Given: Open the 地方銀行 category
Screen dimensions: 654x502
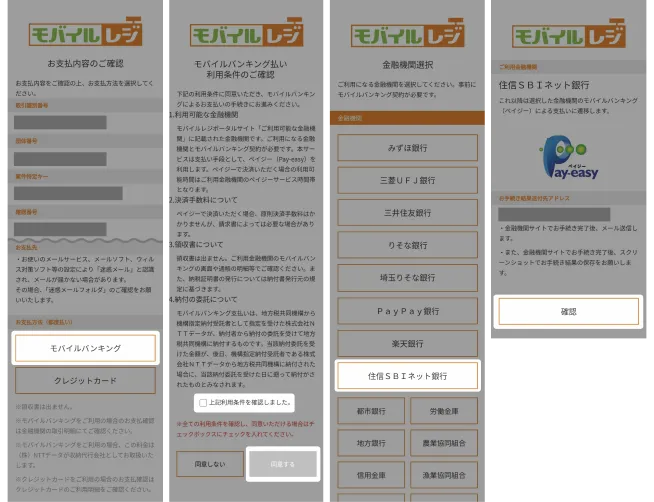Looking at the screenshot, I should (371, 443).
